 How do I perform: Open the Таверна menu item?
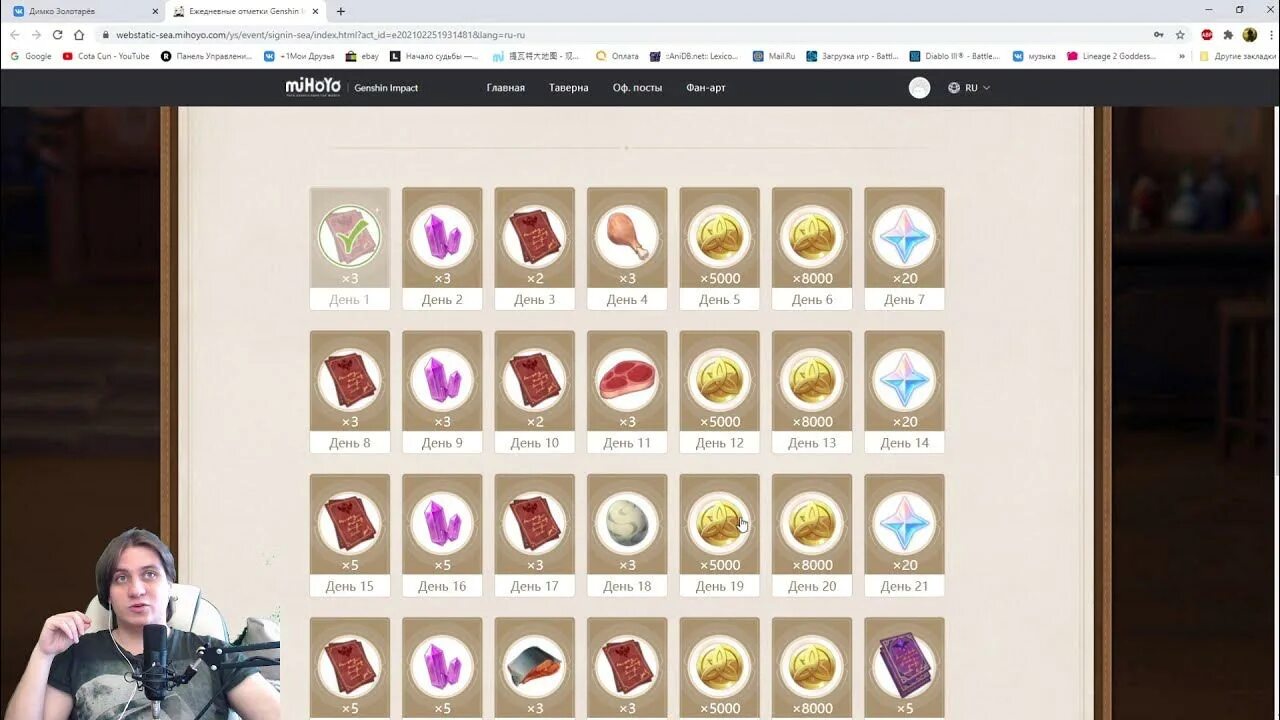point(569,88)
